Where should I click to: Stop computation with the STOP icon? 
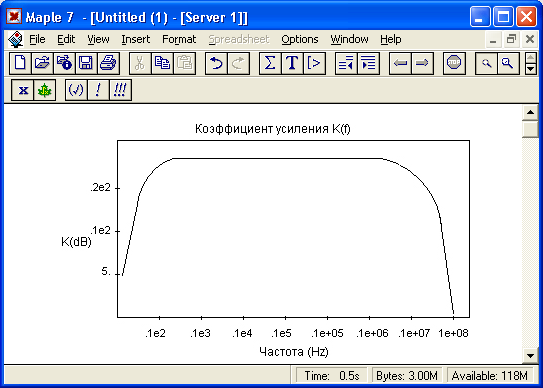tap(454, 63)
